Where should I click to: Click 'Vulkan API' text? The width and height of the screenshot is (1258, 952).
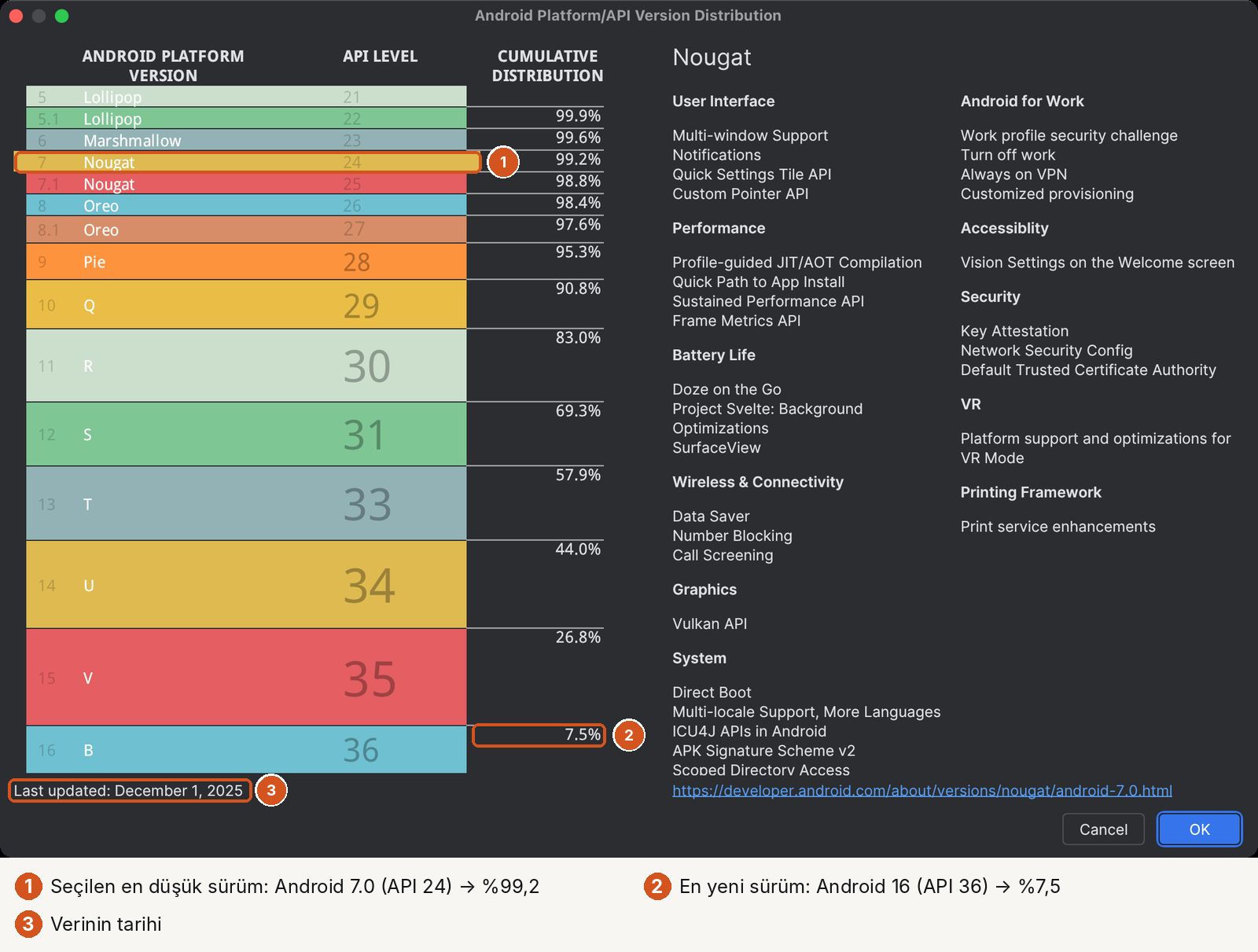pyautogui.click(x=710, y=623)
